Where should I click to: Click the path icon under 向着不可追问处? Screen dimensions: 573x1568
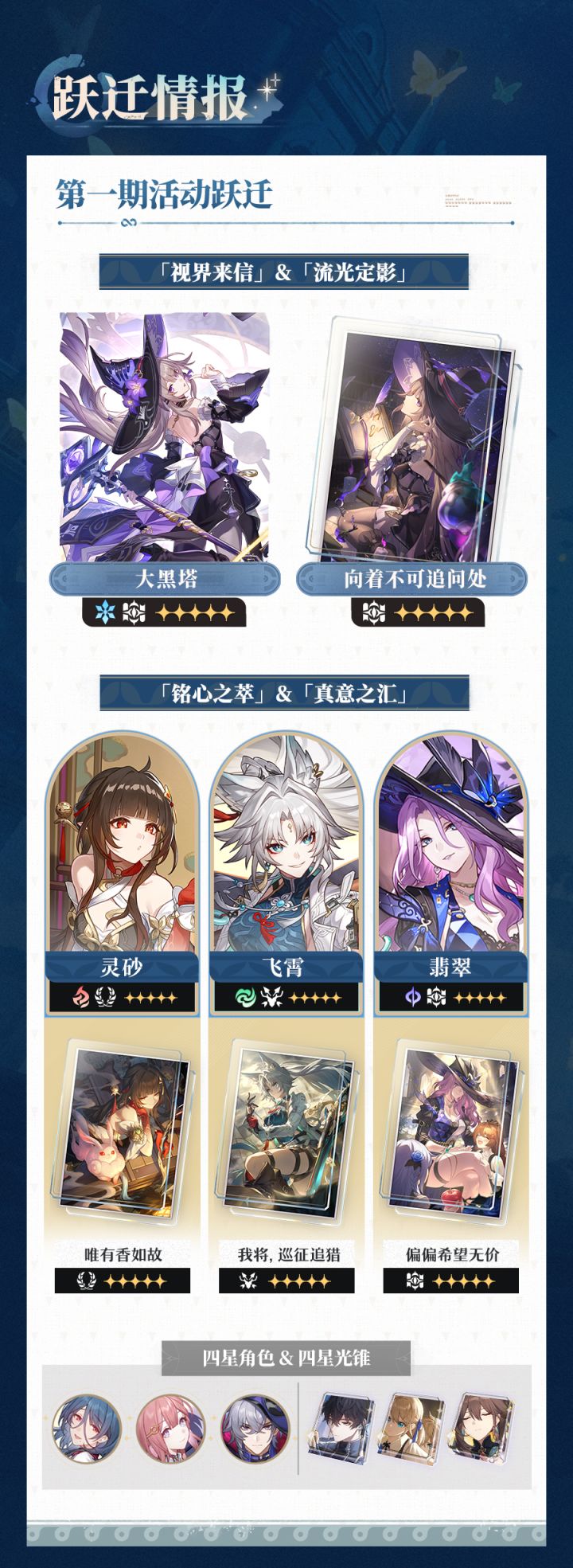point(374,613)
